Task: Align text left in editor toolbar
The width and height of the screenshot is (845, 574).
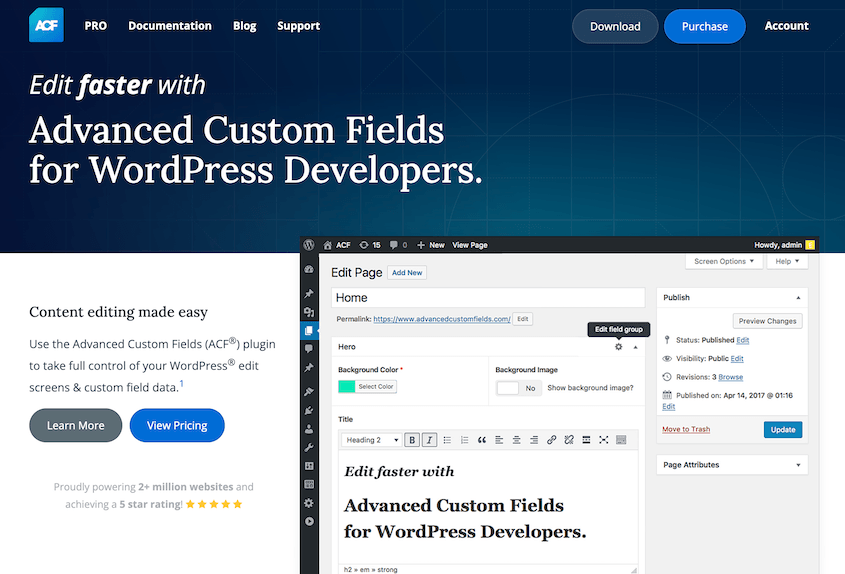Action: pos(499,440)
